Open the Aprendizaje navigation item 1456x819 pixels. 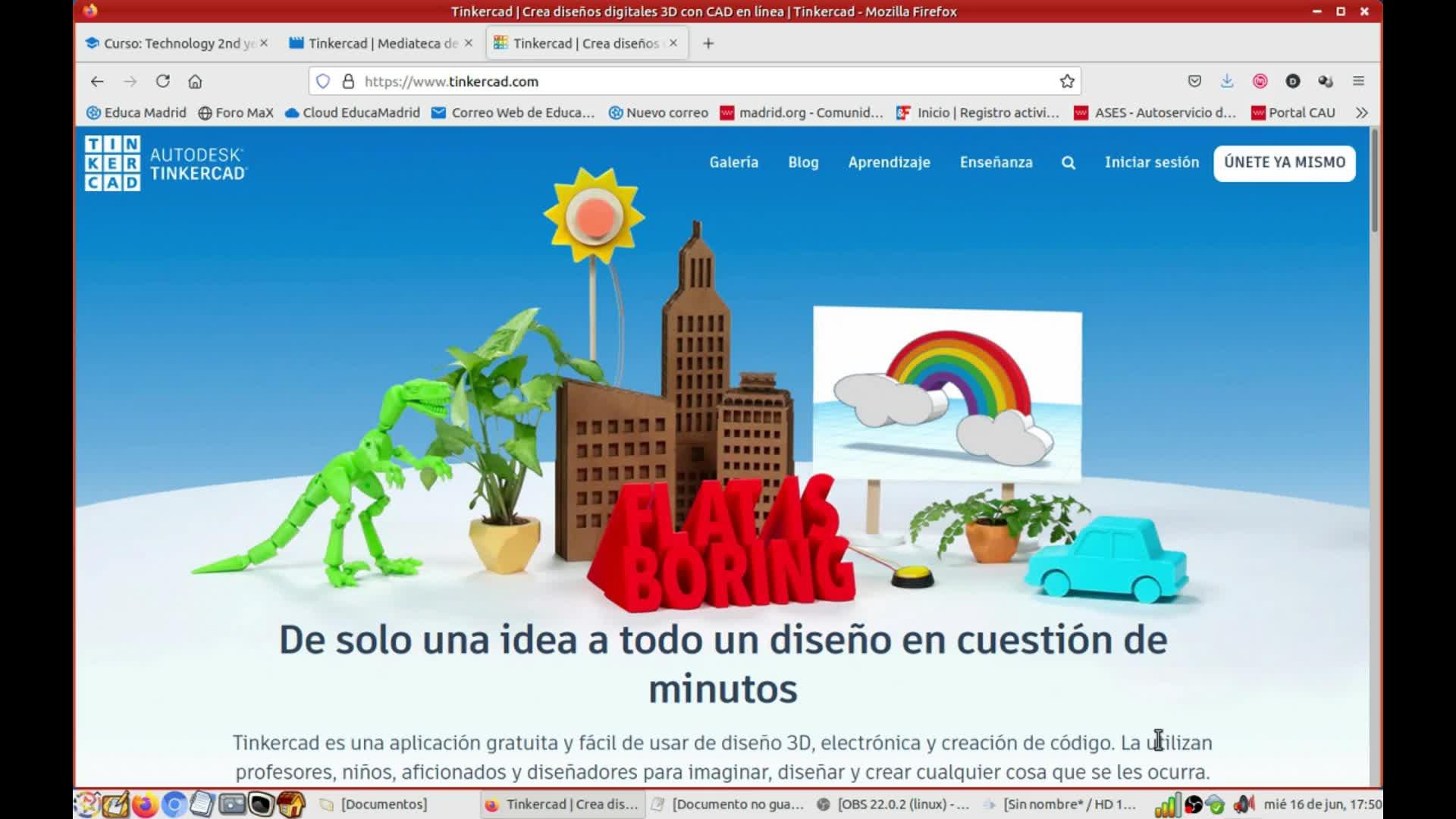point(889,162)
